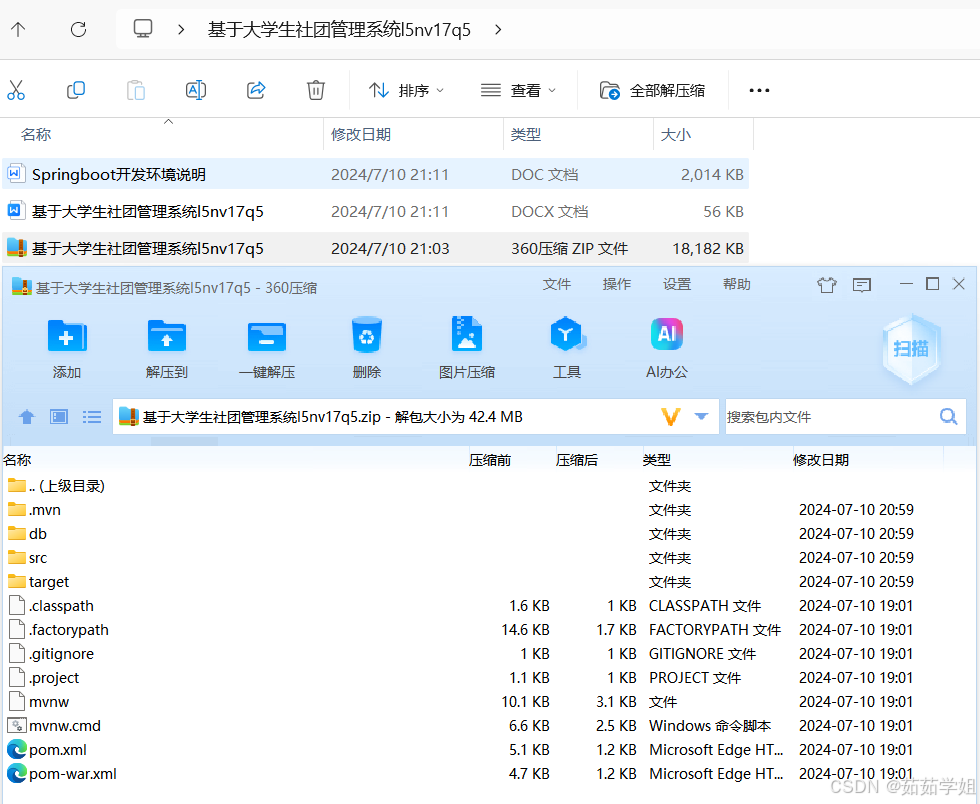The height and width of the screenshot is (804, 980).
Task: Open the 查看 view dropdown
Action: [518, 91]
